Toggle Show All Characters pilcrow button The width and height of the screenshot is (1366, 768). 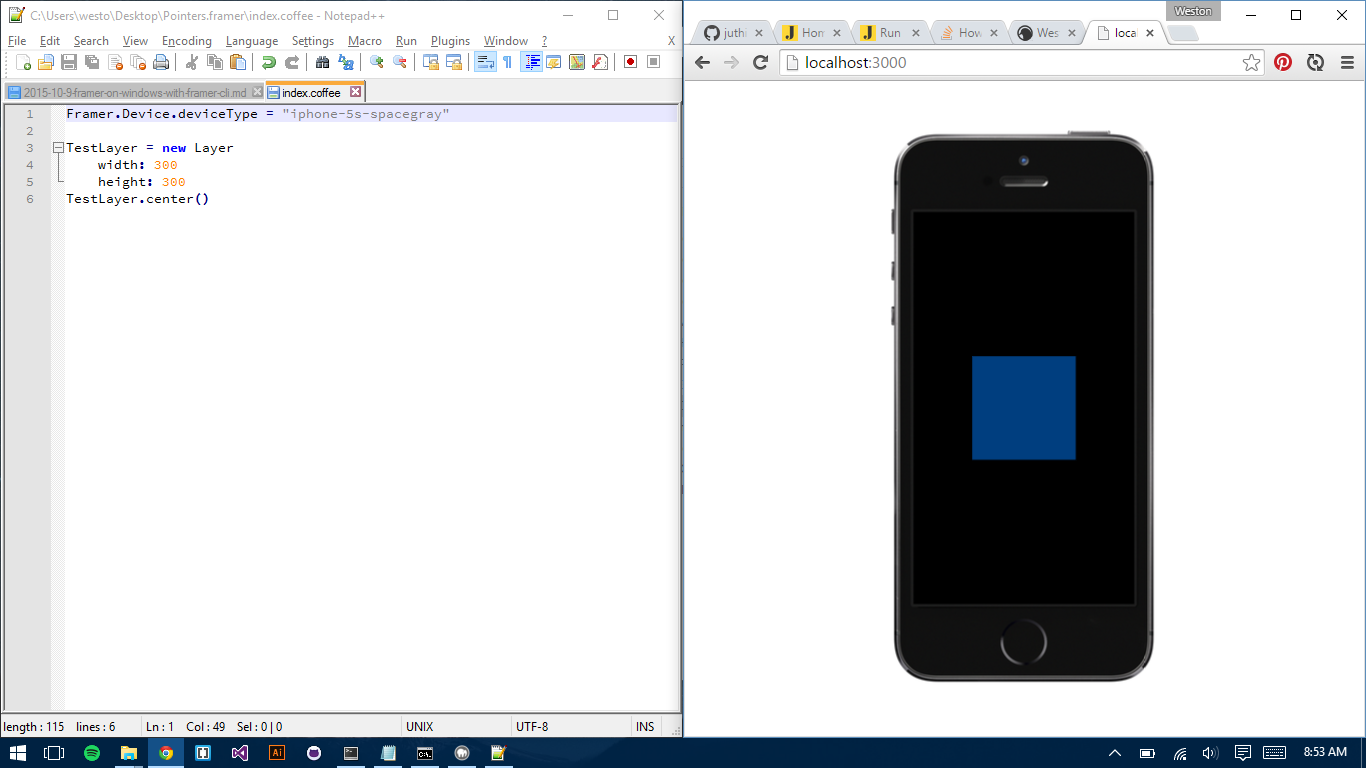(507, 62)
